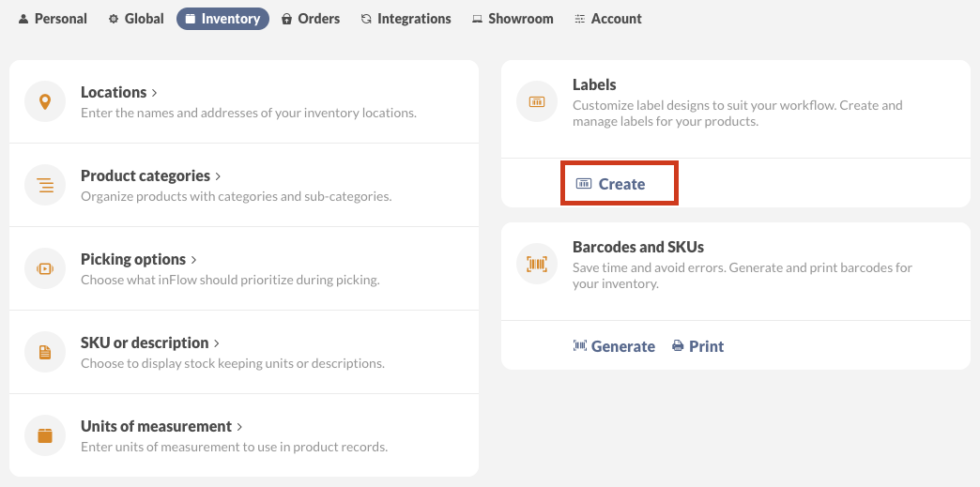Click the Units of measurement box icon

pos(45,435)
